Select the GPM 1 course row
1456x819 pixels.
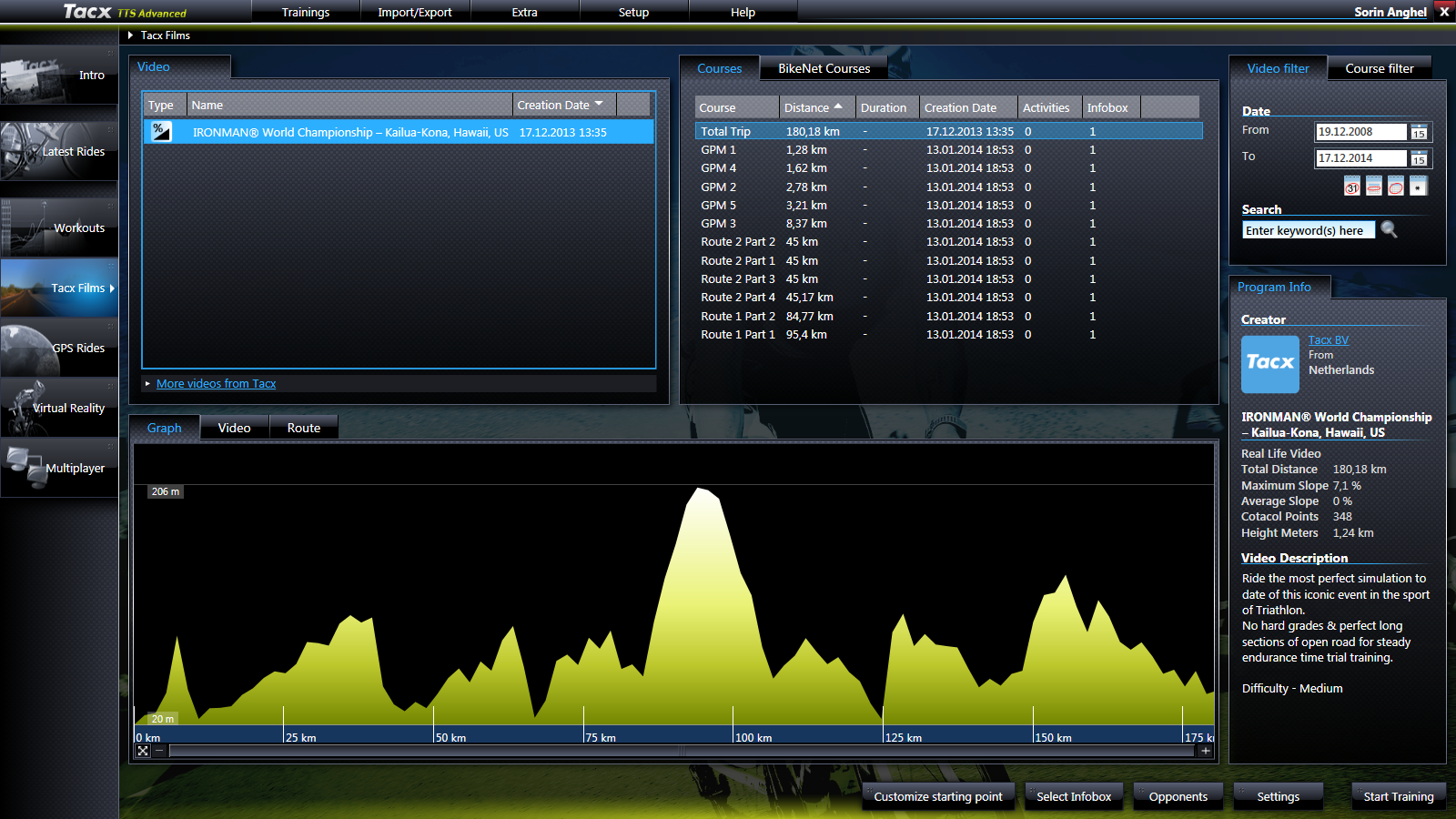tap(948, 149)
